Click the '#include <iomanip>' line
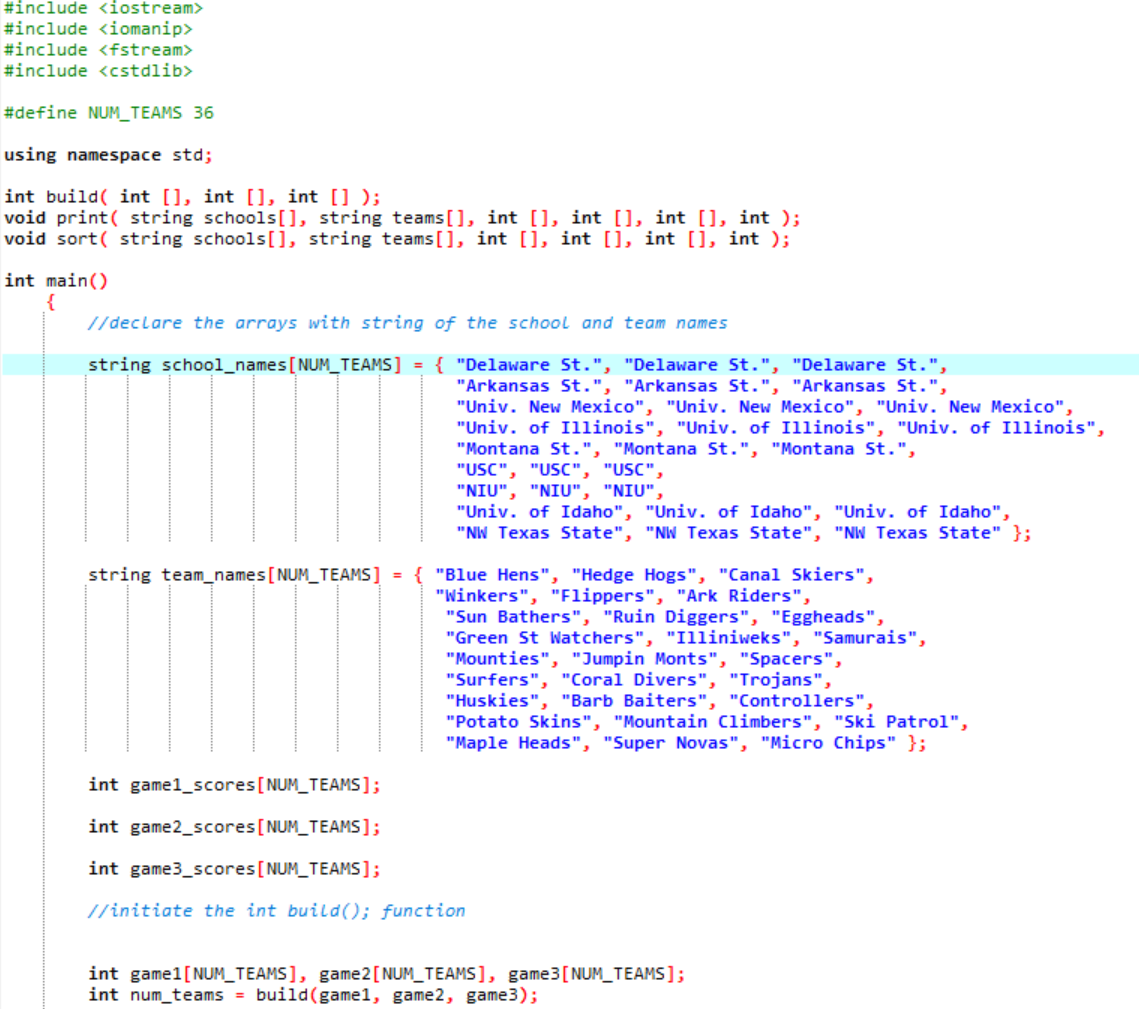1139x1009 pixels. point(98,29)
